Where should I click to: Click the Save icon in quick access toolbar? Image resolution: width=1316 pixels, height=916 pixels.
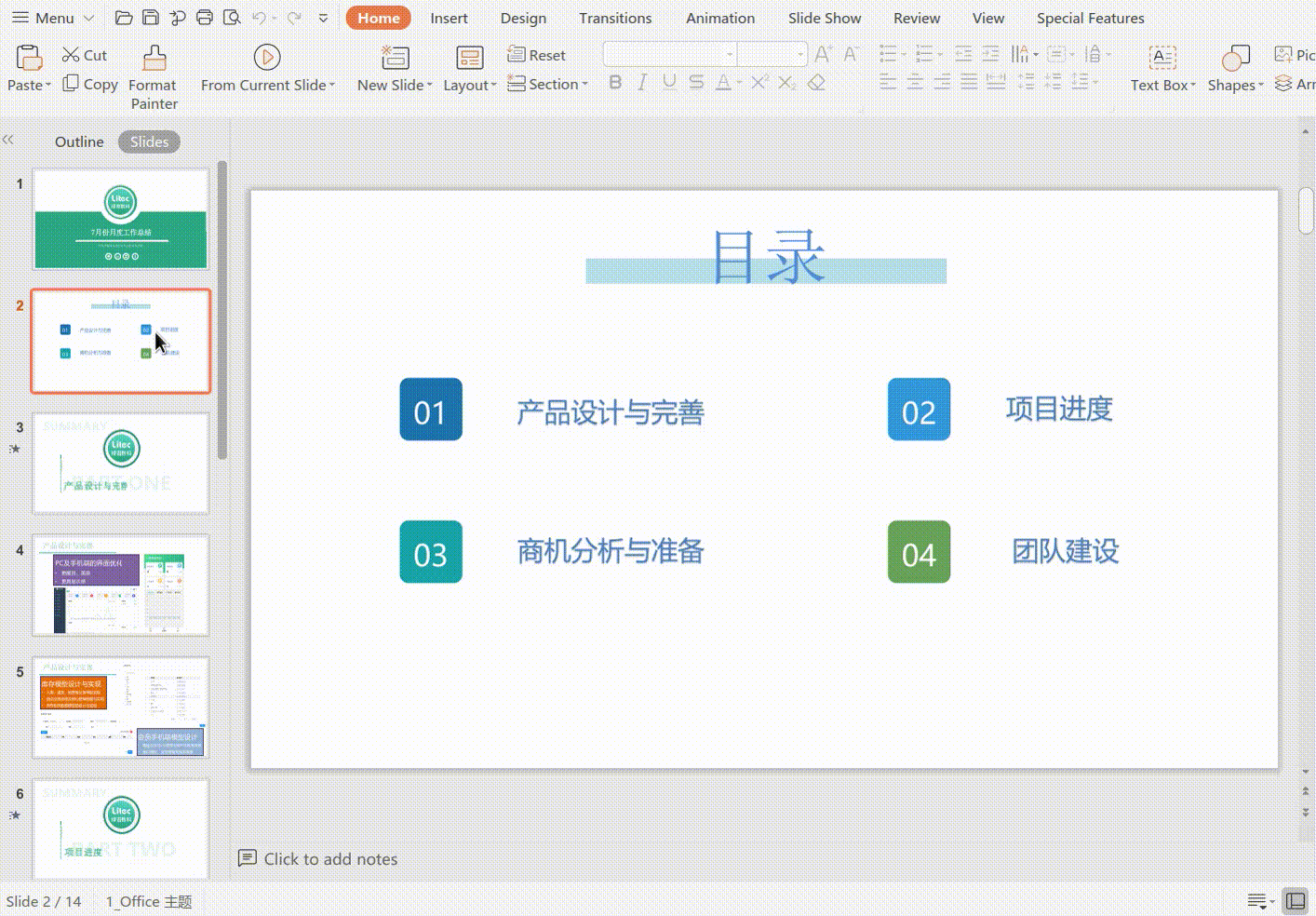[151, 18]
